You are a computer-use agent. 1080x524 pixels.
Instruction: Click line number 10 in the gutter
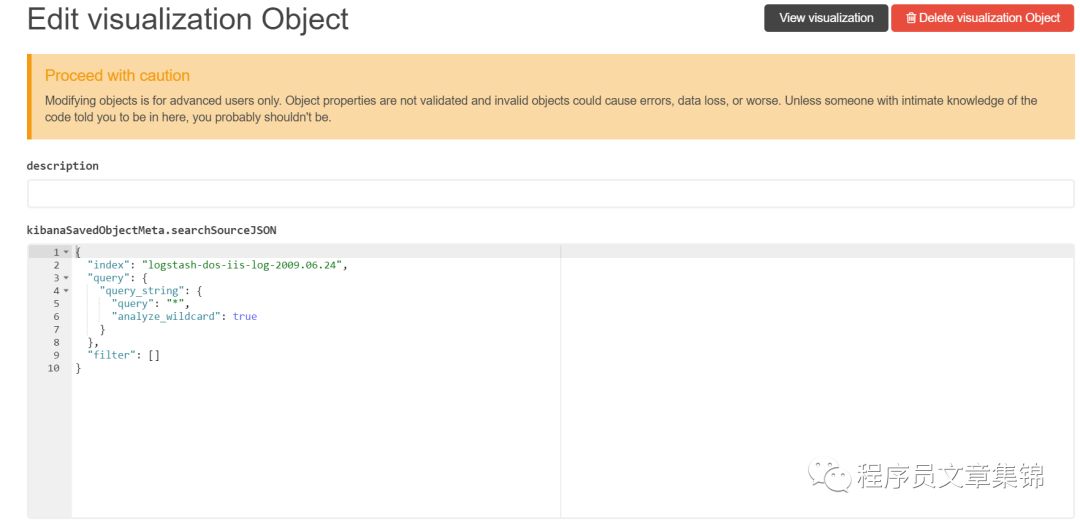[54, 368]
